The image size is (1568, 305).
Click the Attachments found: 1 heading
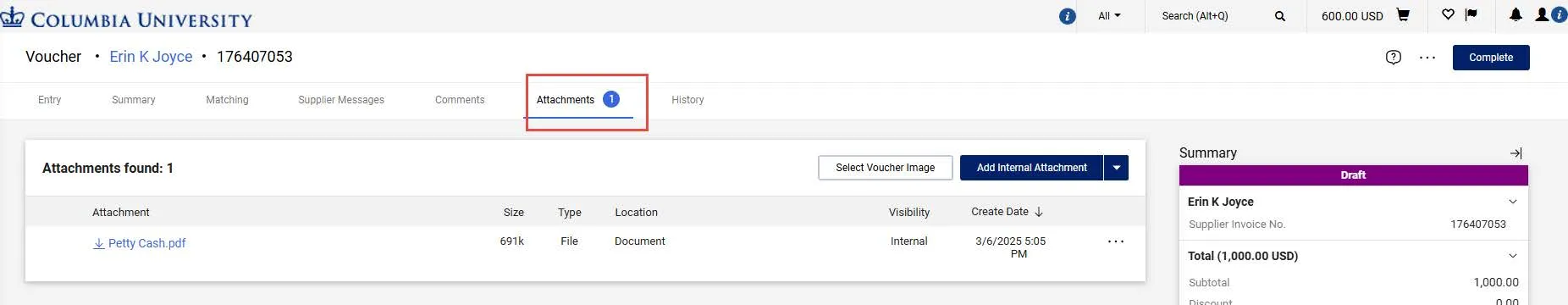tap(108, 169)
